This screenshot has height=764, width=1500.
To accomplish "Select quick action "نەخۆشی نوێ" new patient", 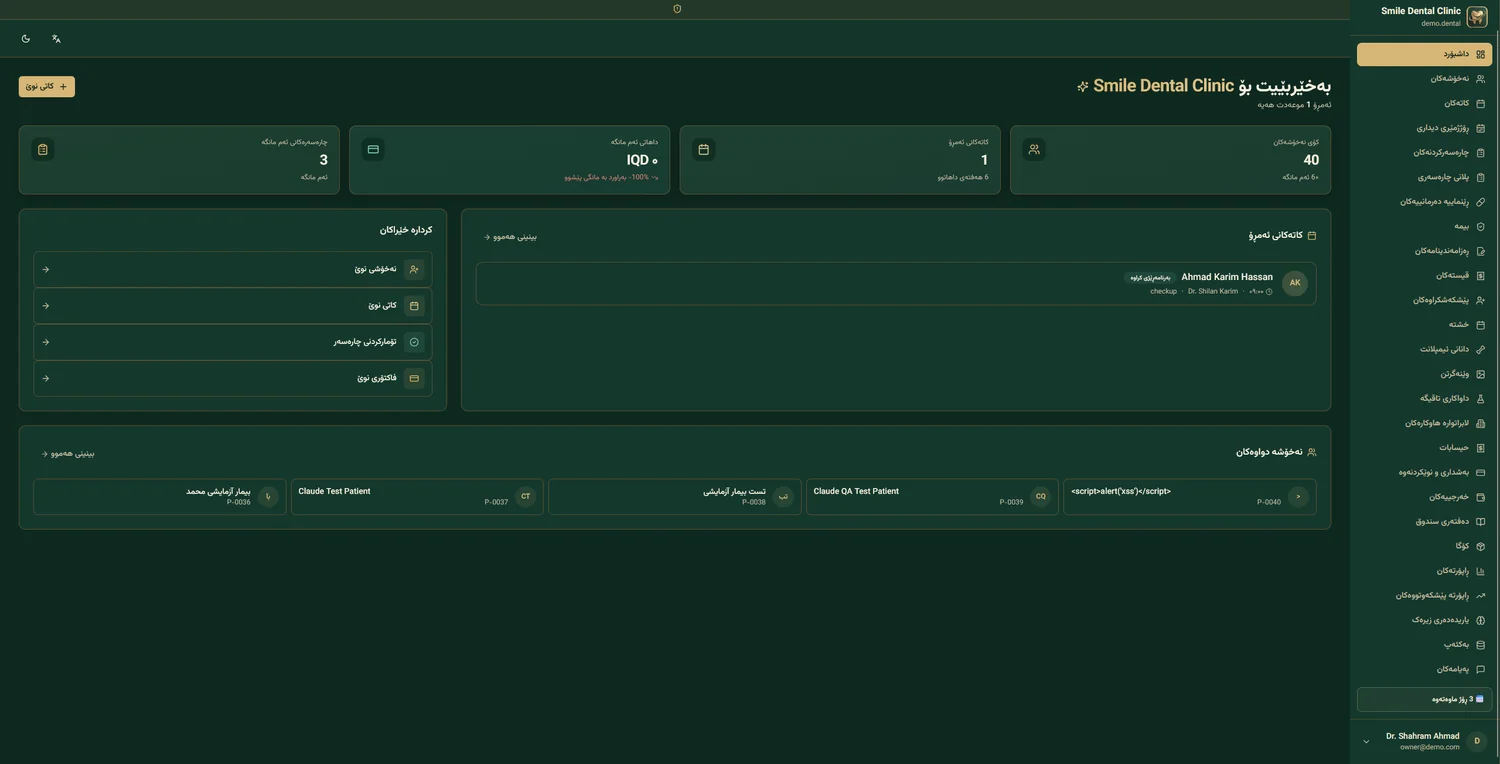I will (233, 269).
